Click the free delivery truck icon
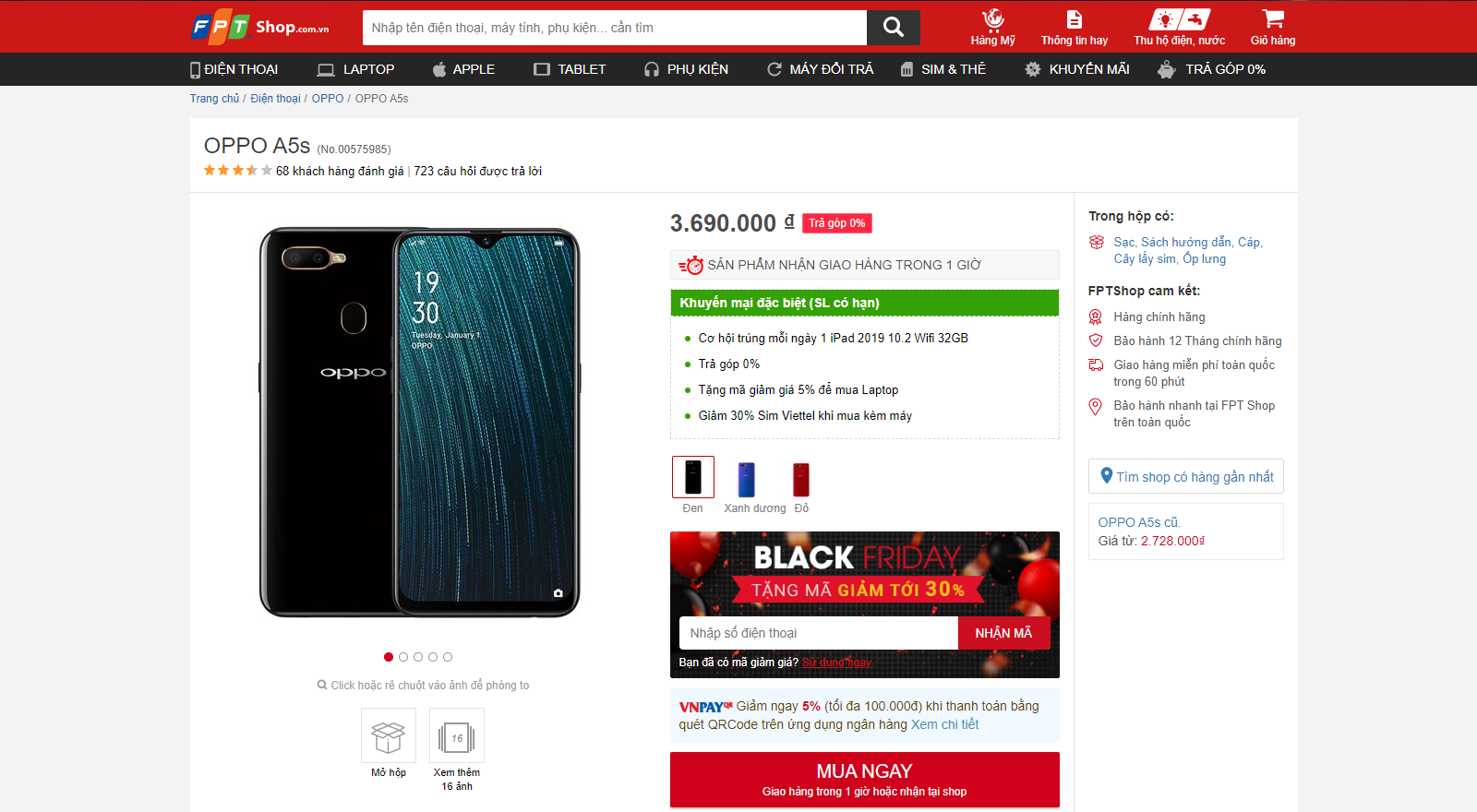Image resolution: width=1477 pixels, height=812 pixels. (x=1096, y=364)
